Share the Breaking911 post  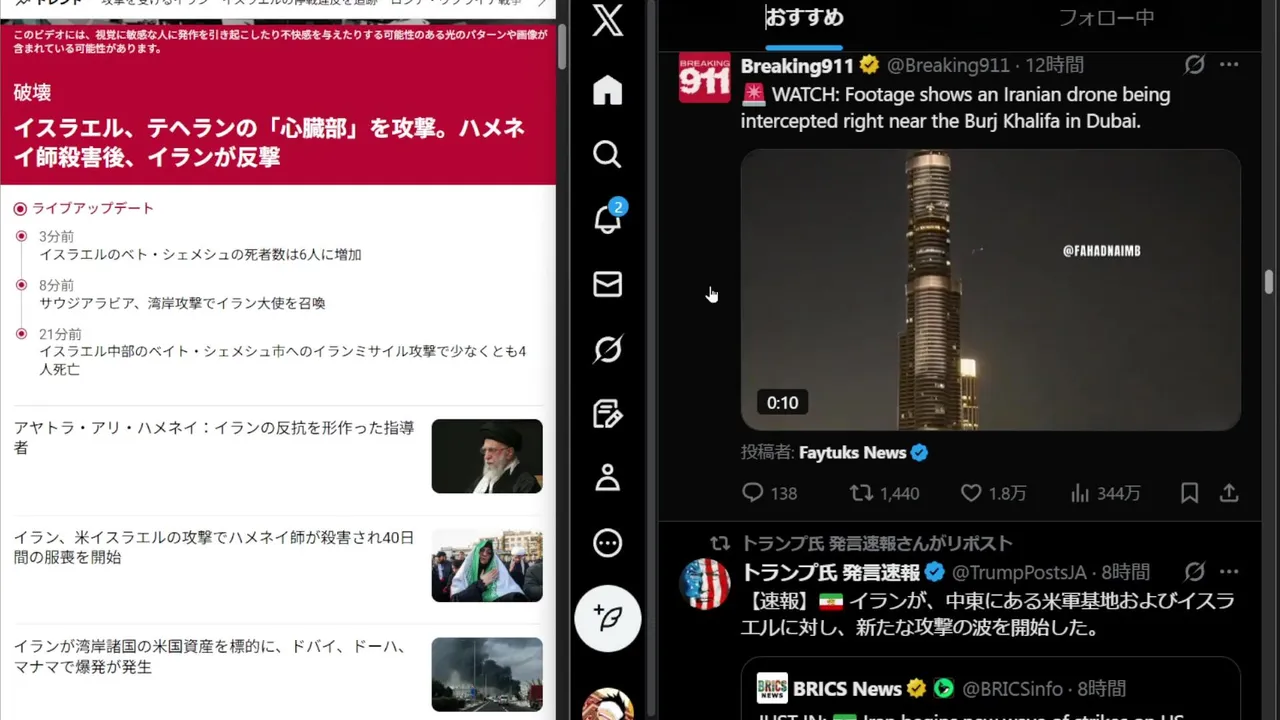(1229, 493)
